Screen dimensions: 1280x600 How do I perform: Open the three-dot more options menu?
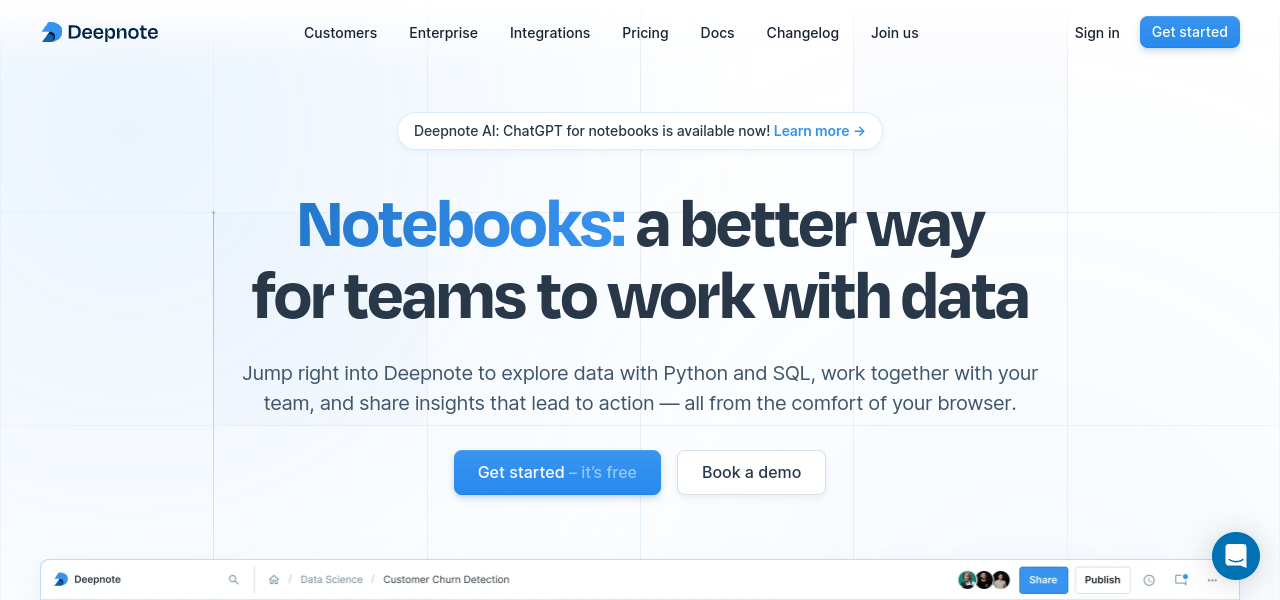pyautogui.click(x=1213, y=580)
